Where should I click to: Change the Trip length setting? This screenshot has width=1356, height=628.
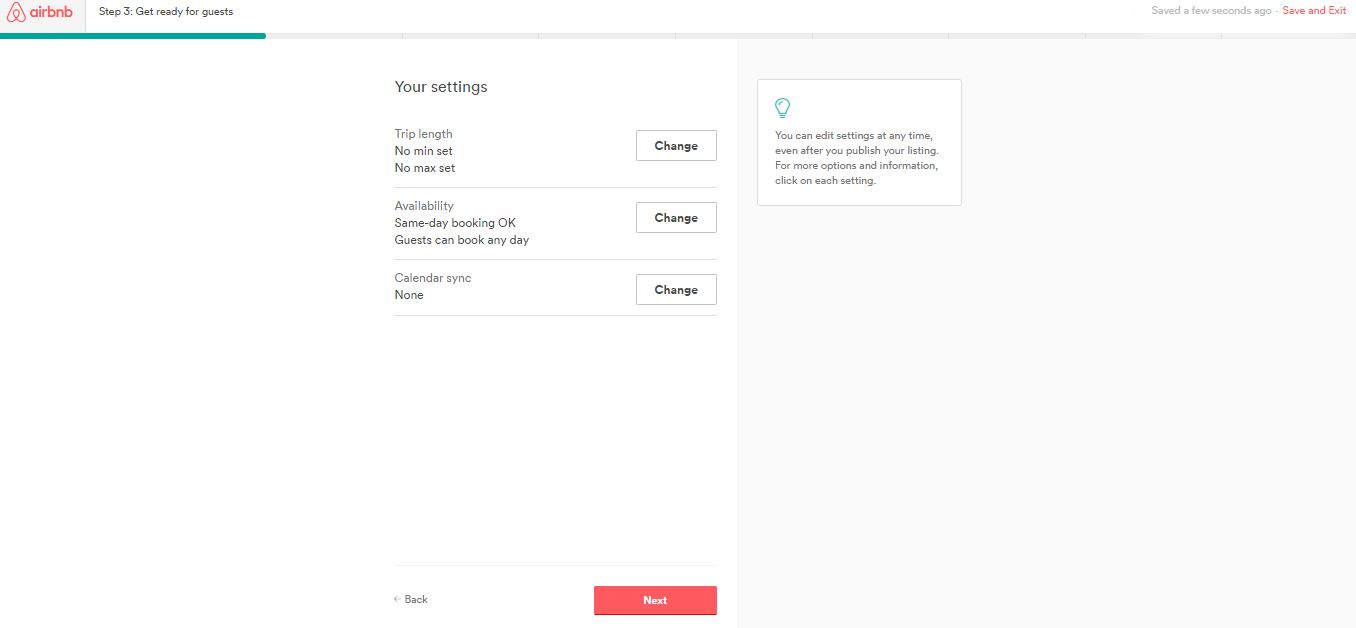pos(676,145)
